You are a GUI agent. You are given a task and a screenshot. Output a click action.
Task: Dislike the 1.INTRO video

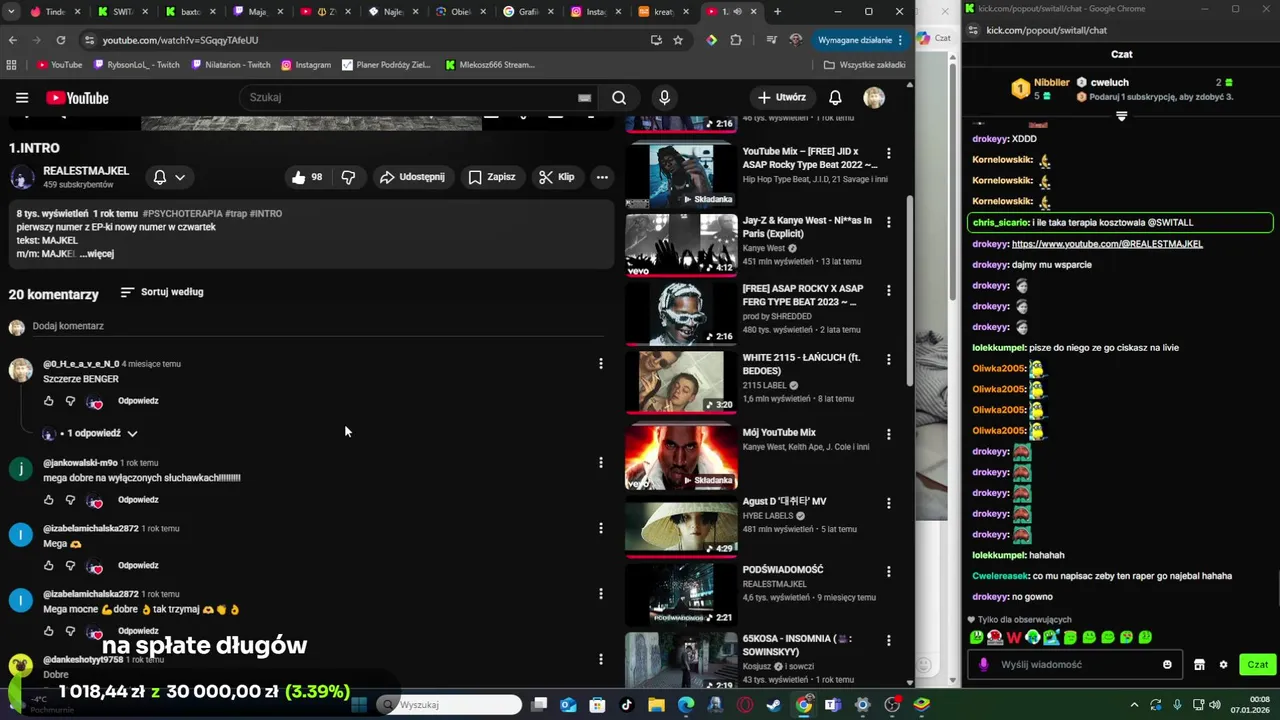tap(348, 177)
